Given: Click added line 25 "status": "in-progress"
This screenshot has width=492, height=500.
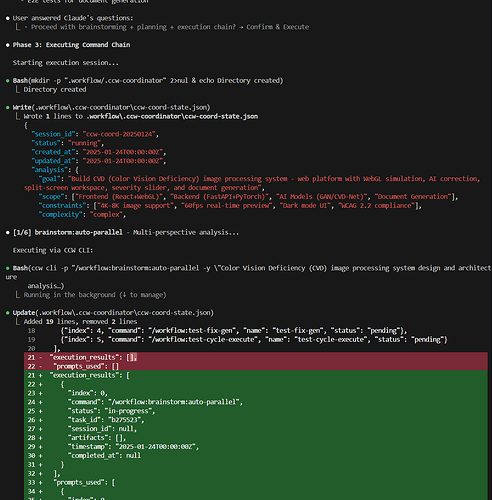Looking at the screenshot, I should 256,411.
